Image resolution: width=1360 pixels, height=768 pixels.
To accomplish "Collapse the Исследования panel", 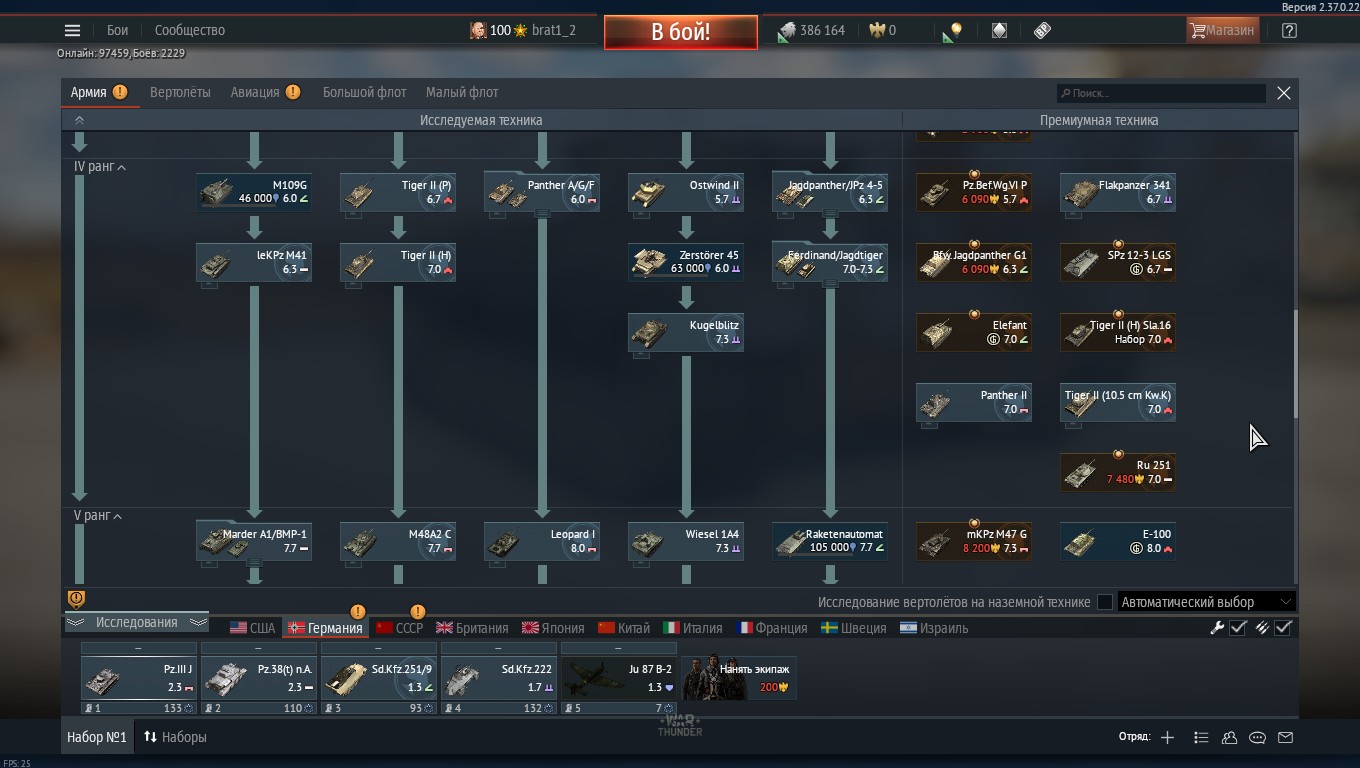I will [136, 622].
